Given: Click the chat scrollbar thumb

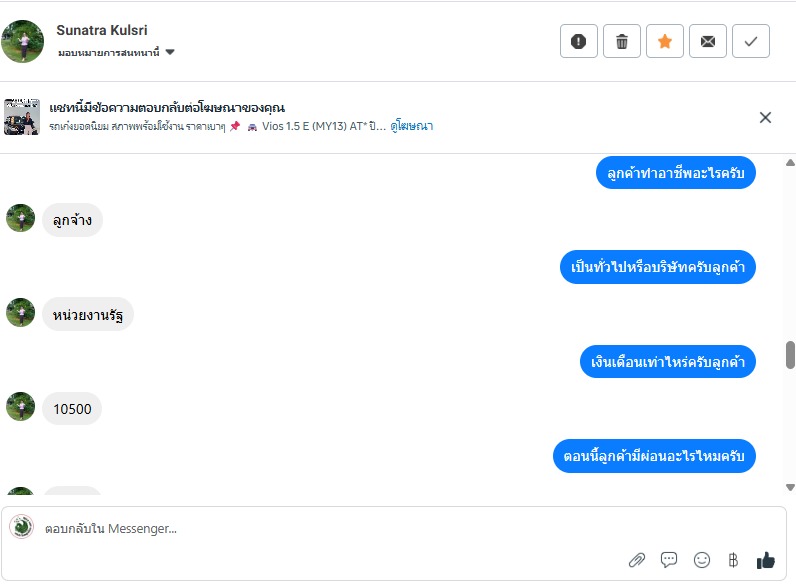Looking at the screenshot, I should tap(790, 354).
